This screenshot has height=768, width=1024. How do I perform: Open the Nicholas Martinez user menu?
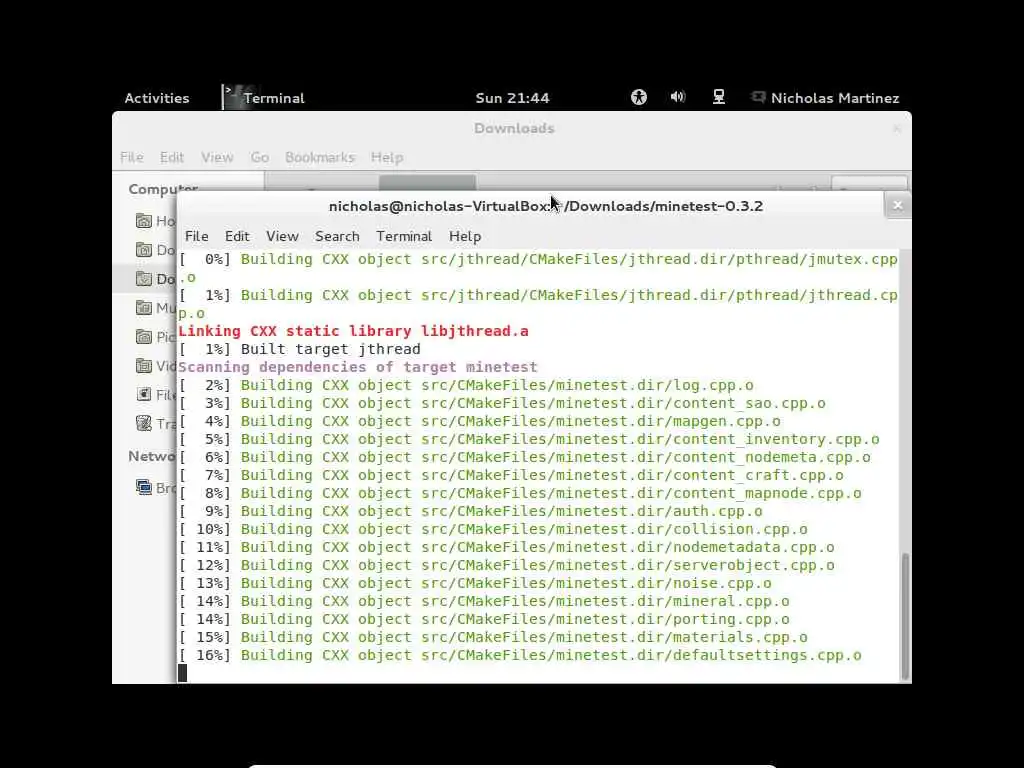tap(835, 98)
